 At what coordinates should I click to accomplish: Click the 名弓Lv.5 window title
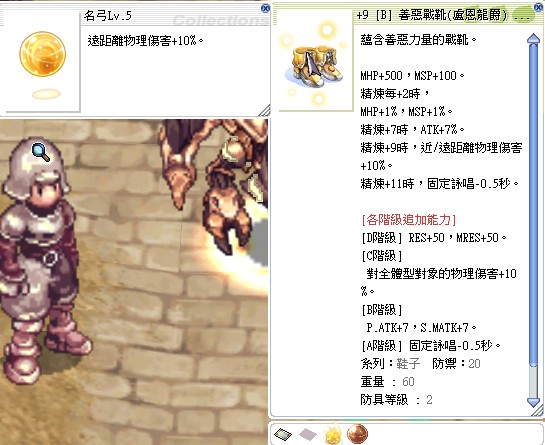coord(108,16)
